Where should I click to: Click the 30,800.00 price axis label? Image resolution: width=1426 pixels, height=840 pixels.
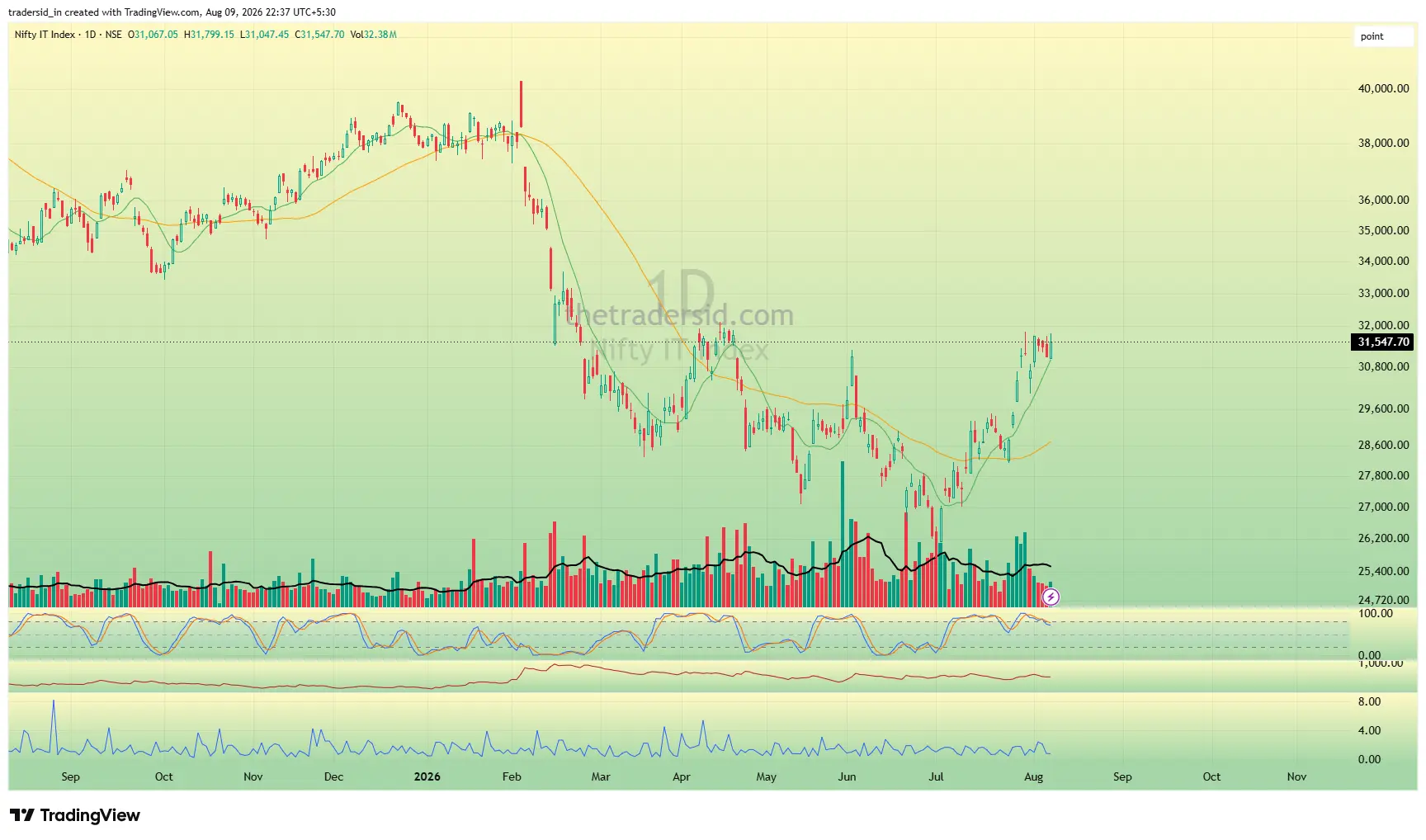[x=1383, y=366]
